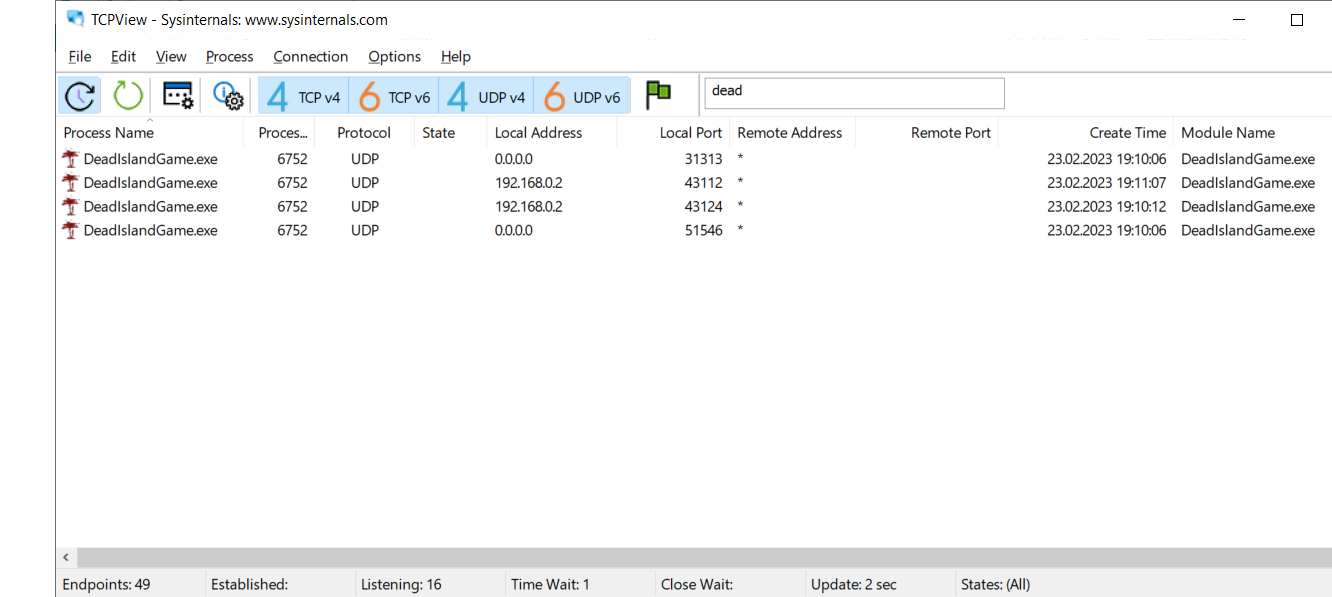This screenshot has height=597, width=1332.
Task: Click local port value 51546
Action: click(x=703, y=231)
